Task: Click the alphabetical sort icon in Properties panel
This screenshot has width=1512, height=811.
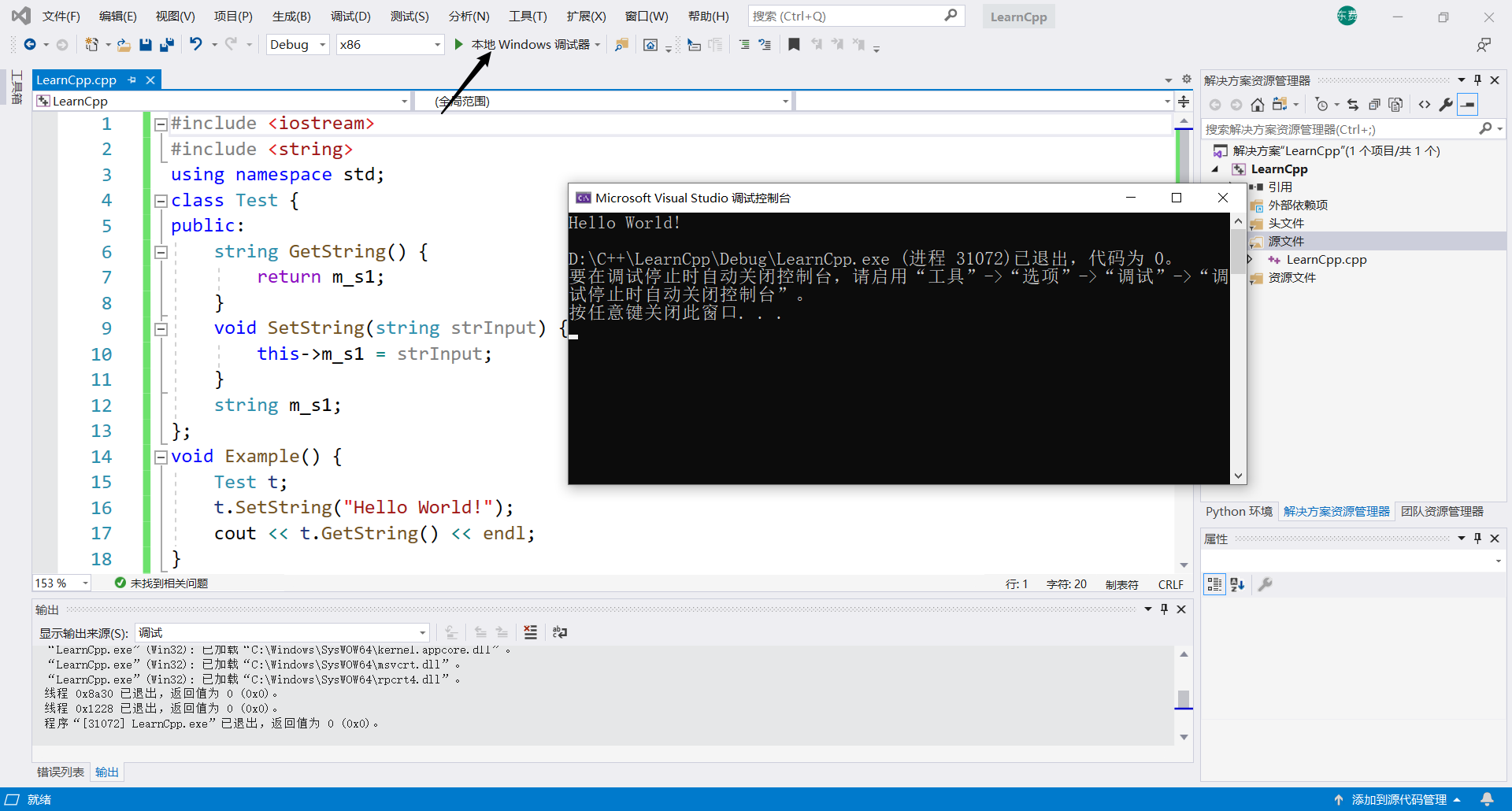Action: (1237, 584)
